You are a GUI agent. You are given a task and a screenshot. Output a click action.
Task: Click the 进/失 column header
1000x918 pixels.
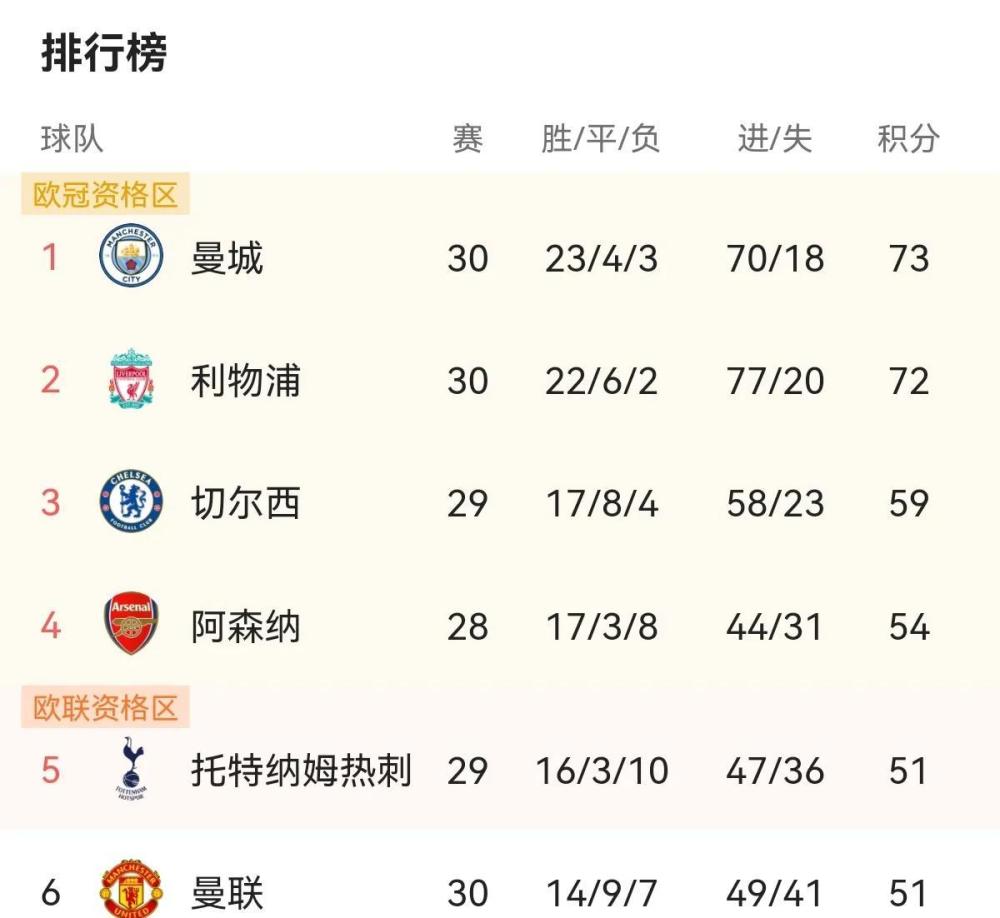(772, 141)
